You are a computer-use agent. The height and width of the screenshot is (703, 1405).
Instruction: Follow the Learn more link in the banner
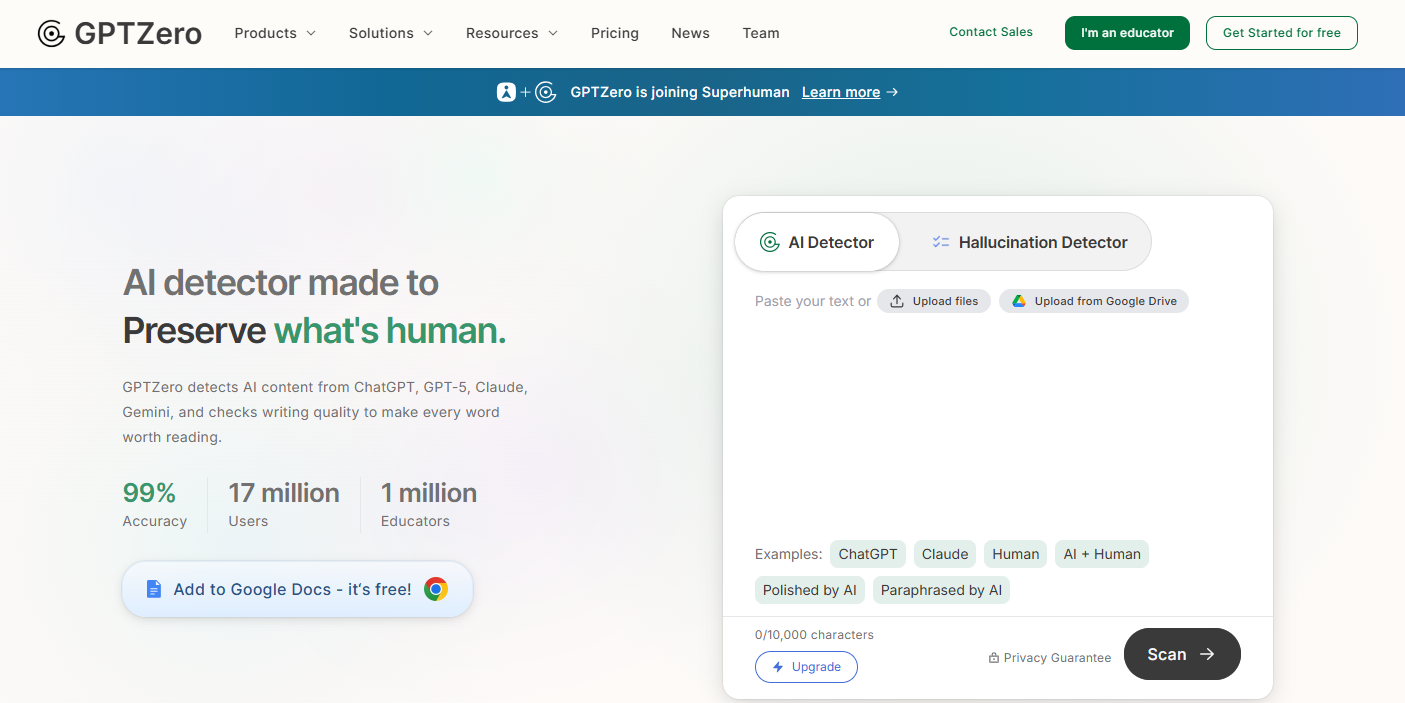tap(841, 92)
